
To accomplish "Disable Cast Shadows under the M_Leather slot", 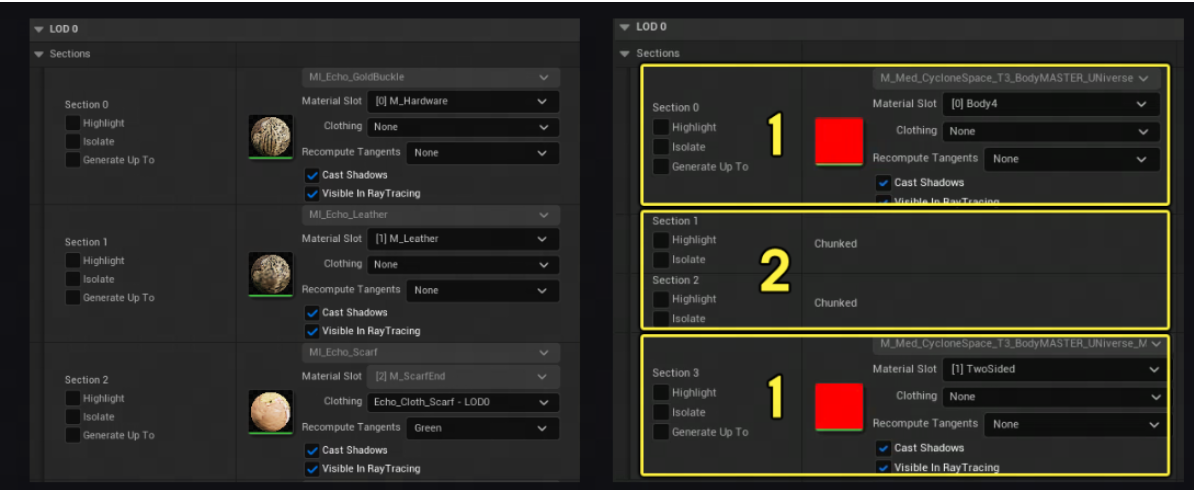I will 312,312.
